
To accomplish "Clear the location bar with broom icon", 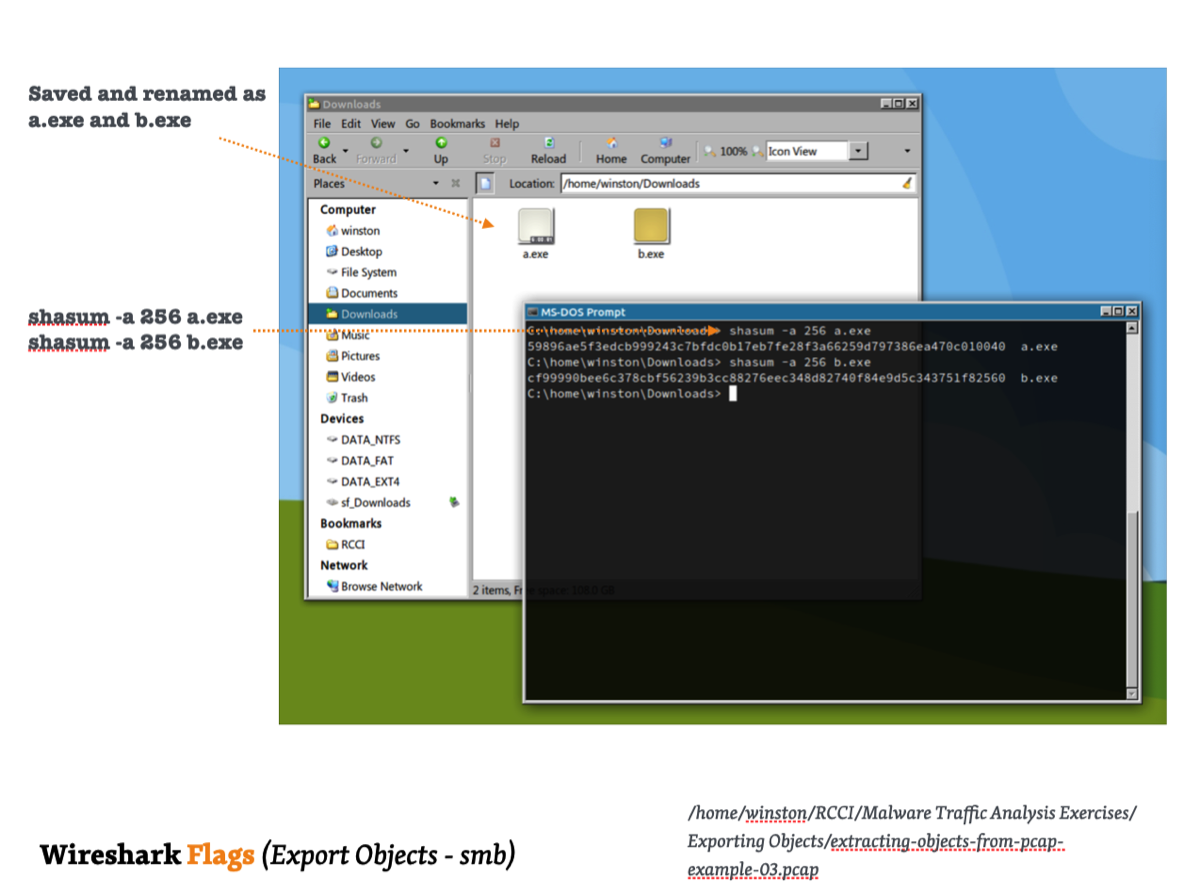I will [x=907, y=183].
